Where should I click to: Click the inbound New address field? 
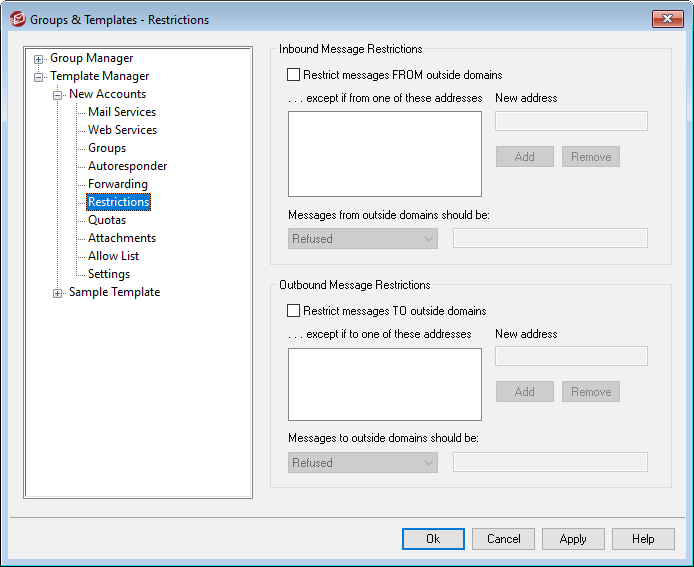pyautogui.click(x=571, y=122)
